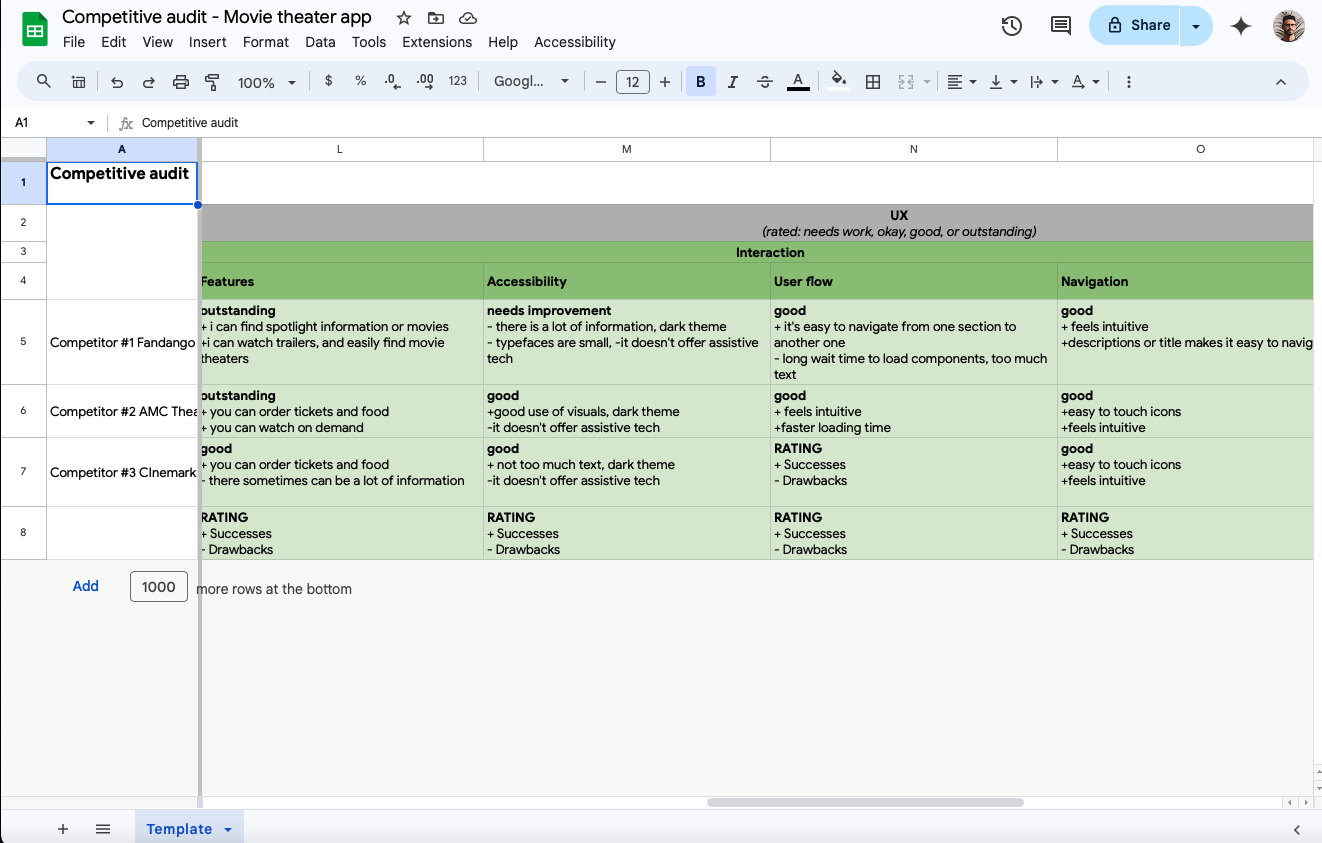Click the move to folder icon
Image resolution: width=1322 pixels, height=843 pixels.
pyautogui.click(x=436, y=18)
